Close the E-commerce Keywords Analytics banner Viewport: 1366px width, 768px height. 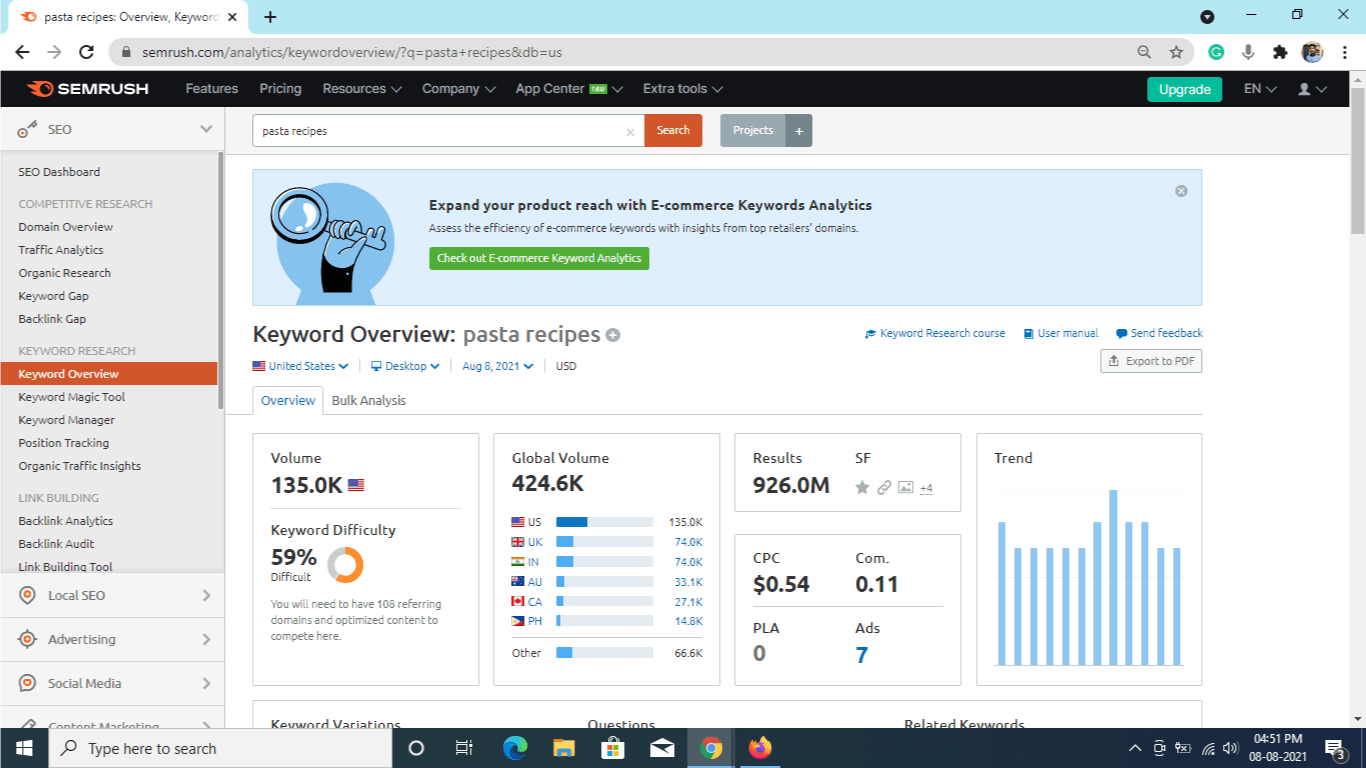pos(1181,191)
